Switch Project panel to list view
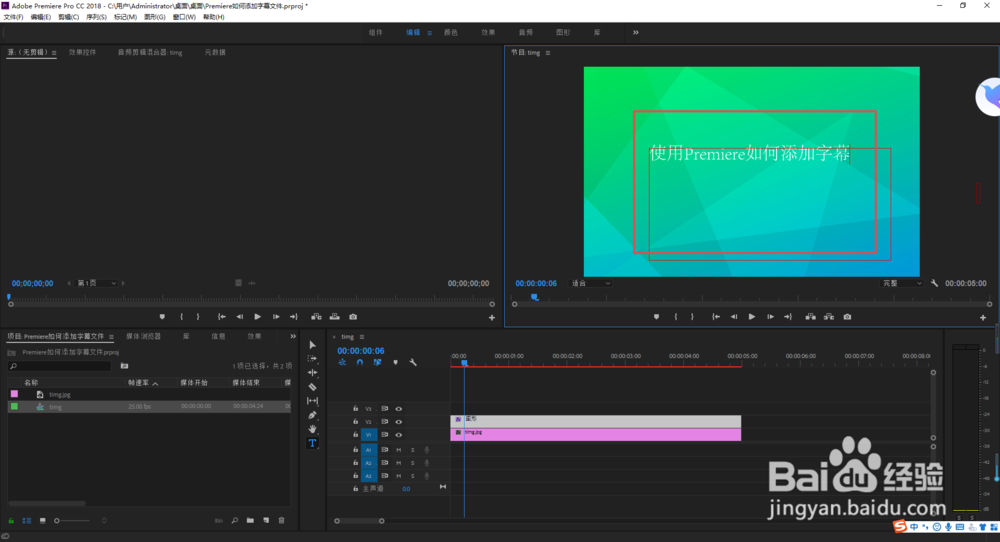Screen dimensions: 1000x542 click(27, 520)
